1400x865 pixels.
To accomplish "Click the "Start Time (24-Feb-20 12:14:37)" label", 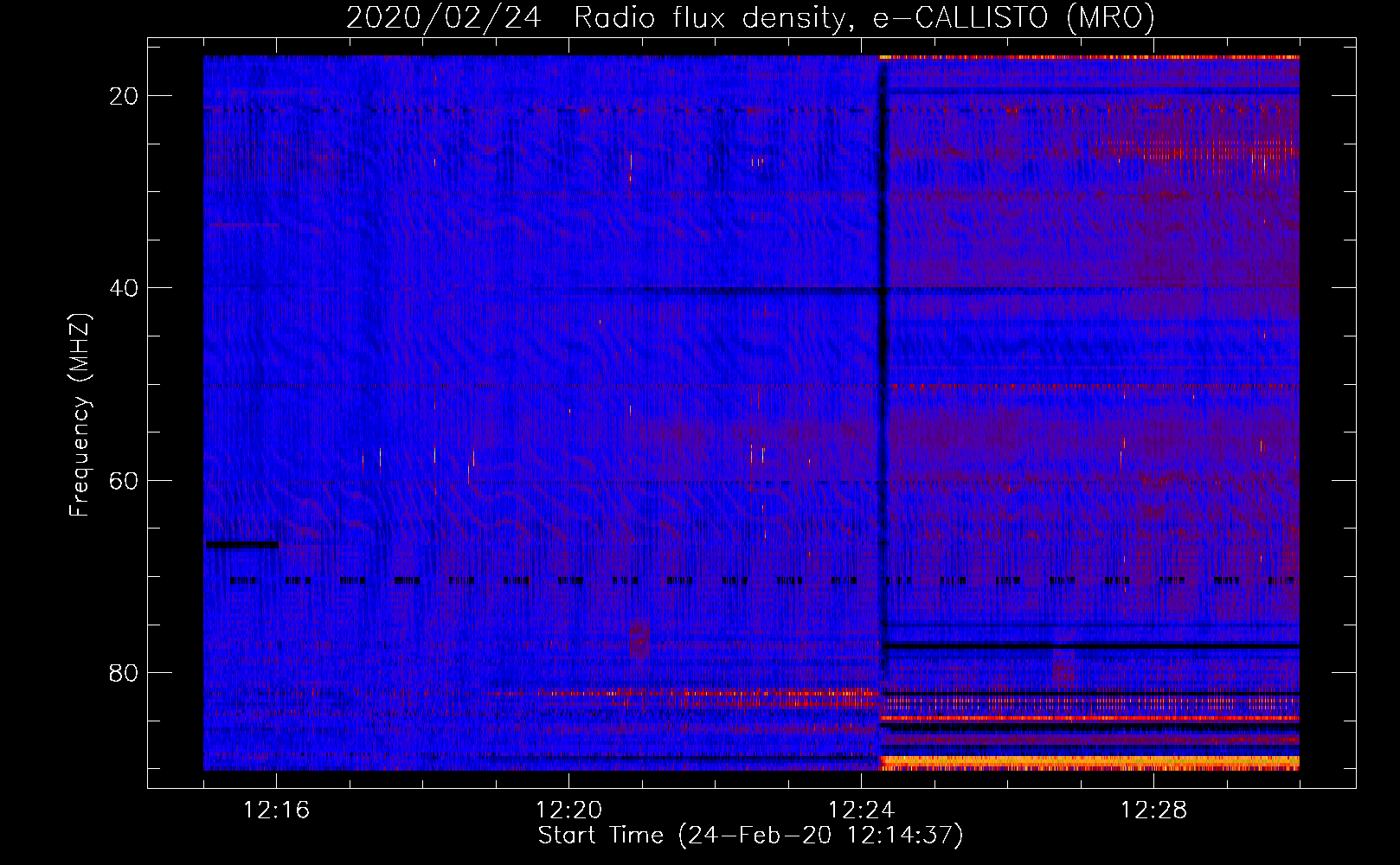I will click(x=750, y=836).
